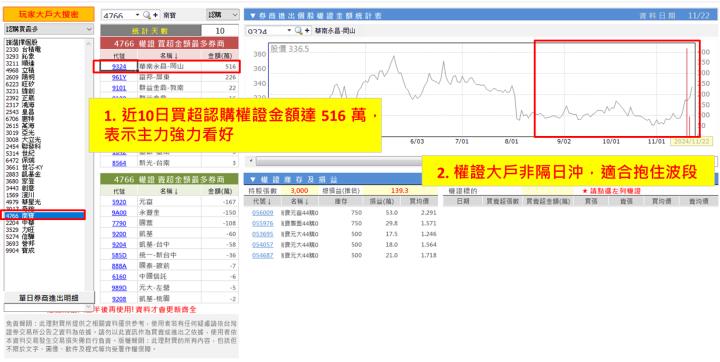720x362 pixels.
Task: Click the horizontal scrollbar thumb below the chart
Action: pos(339,161)
